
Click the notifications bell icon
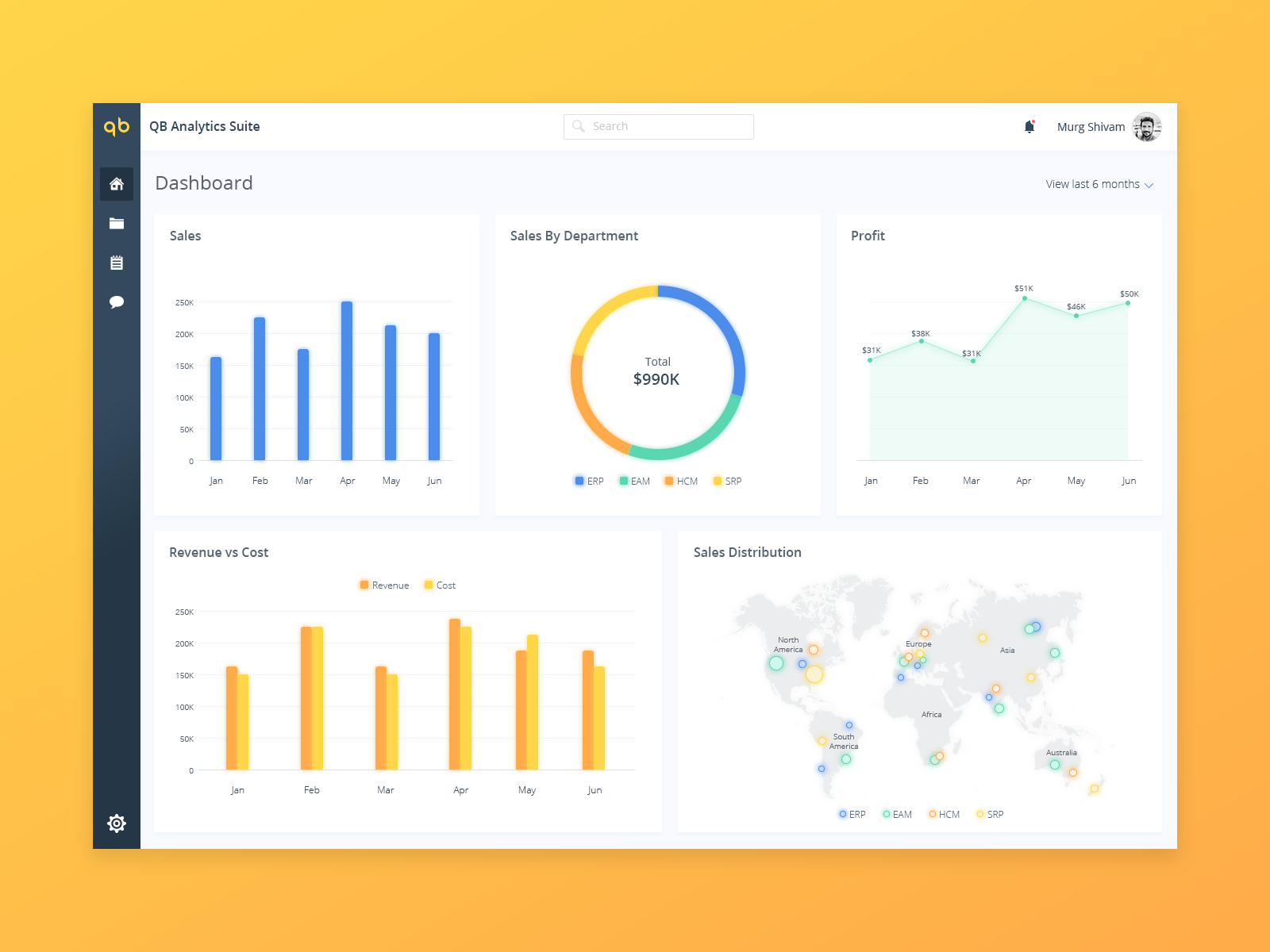click(1029, 126)
